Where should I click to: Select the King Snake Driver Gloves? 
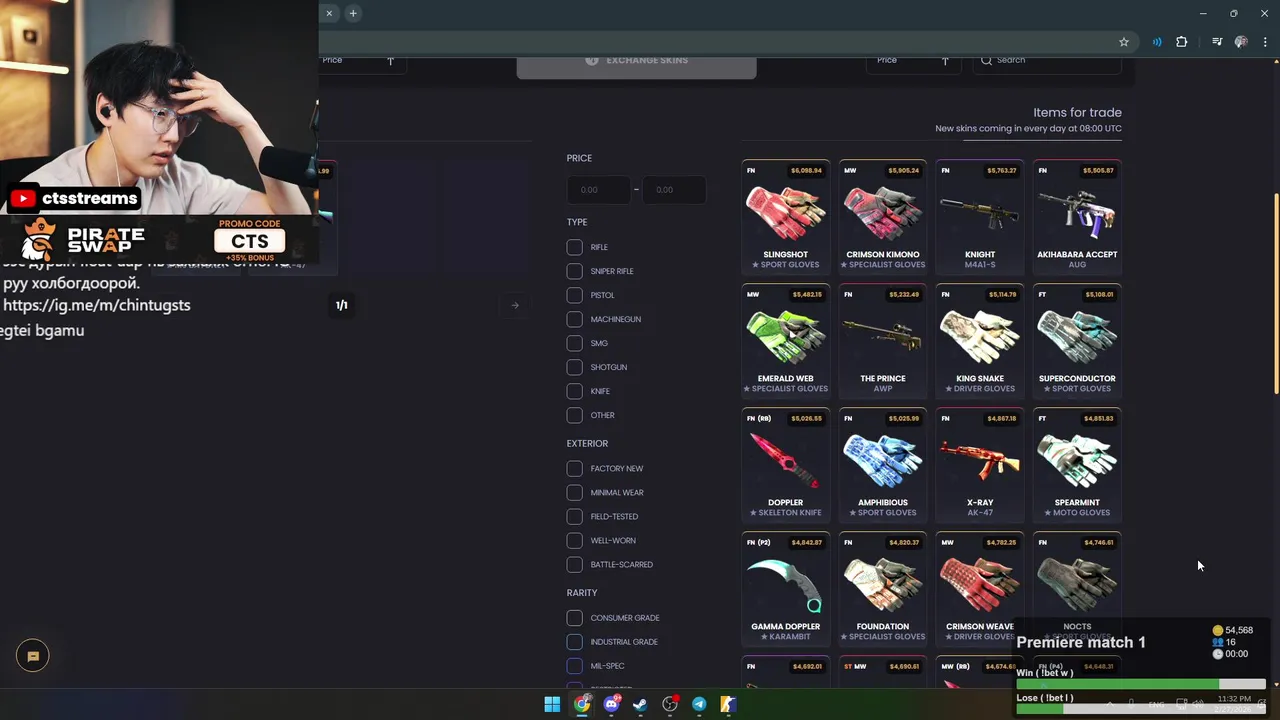coord(979,341)
